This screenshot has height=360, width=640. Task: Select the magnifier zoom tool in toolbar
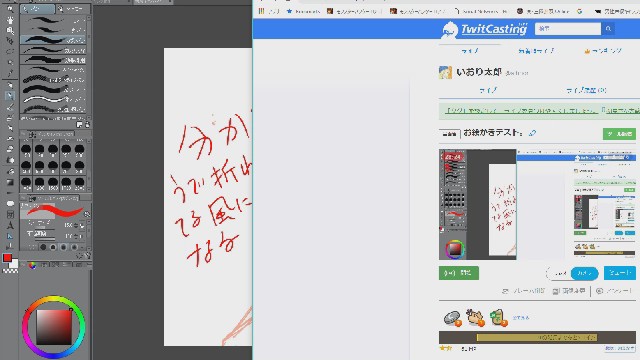click(x=10, y=10)
